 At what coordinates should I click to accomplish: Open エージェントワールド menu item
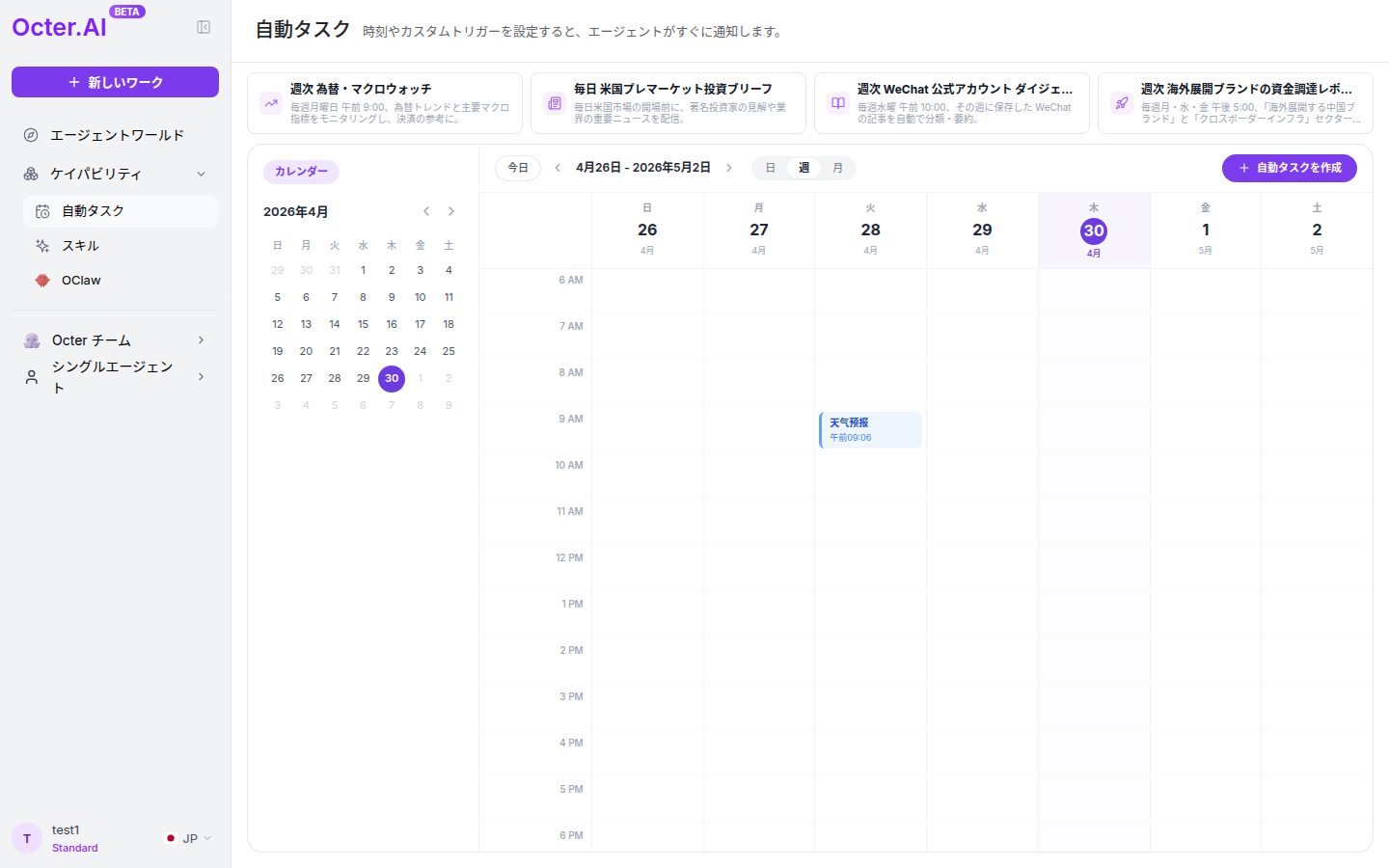click(115, 135)
